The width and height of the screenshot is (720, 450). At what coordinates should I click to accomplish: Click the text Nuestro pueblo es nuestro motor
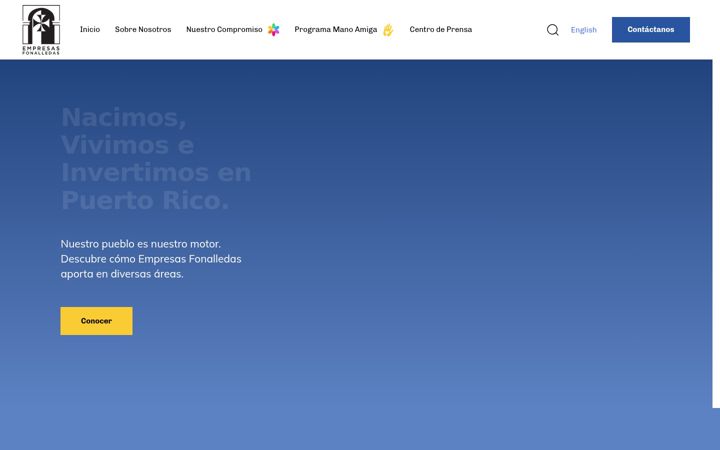[141, 244]
